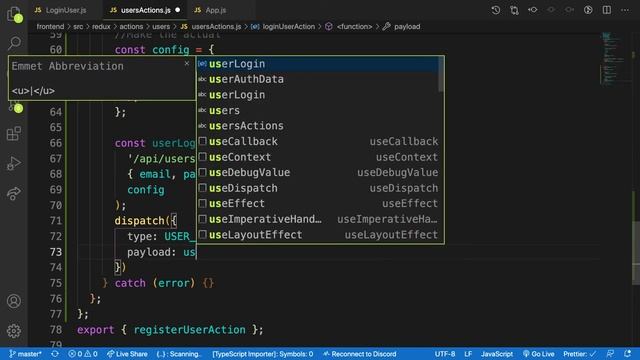This screenshot has height=360, width=640.
Task: Click the suggestion list scrollbar thumb
Action: [x=441, y=74]
